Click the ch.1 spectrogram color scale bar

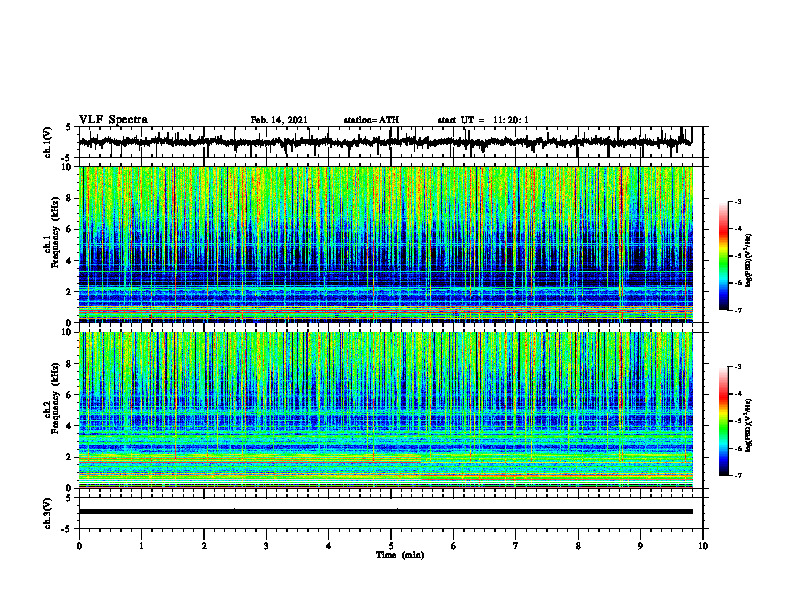point(724,256)
